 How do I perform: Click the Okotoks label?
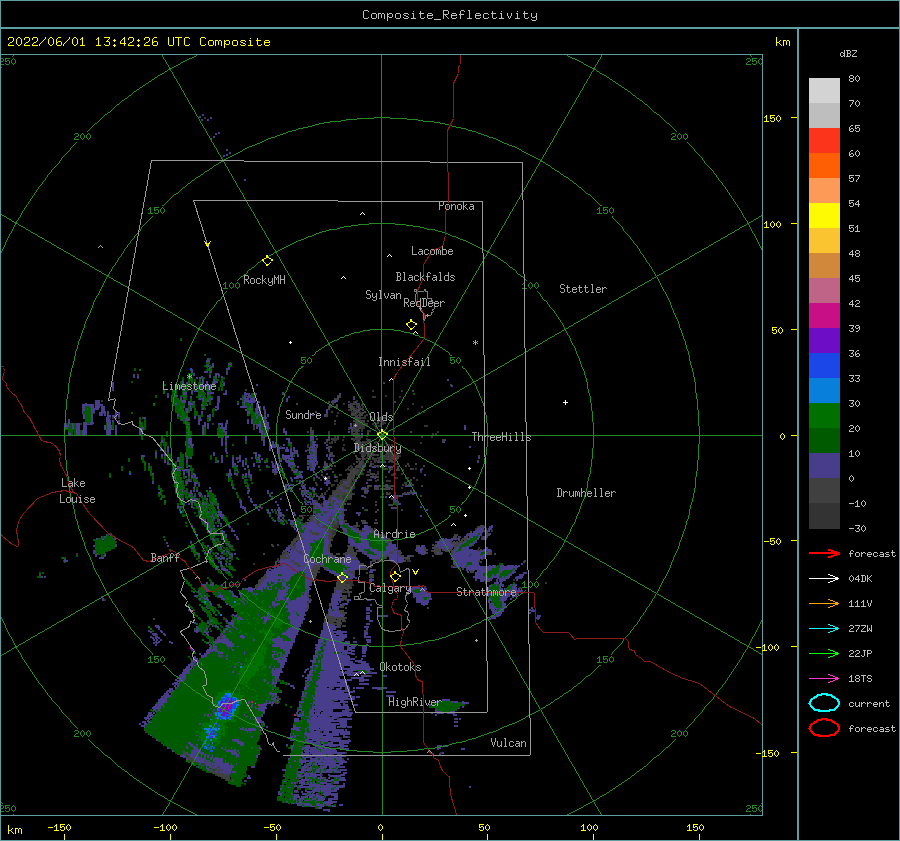coord(400,666)
